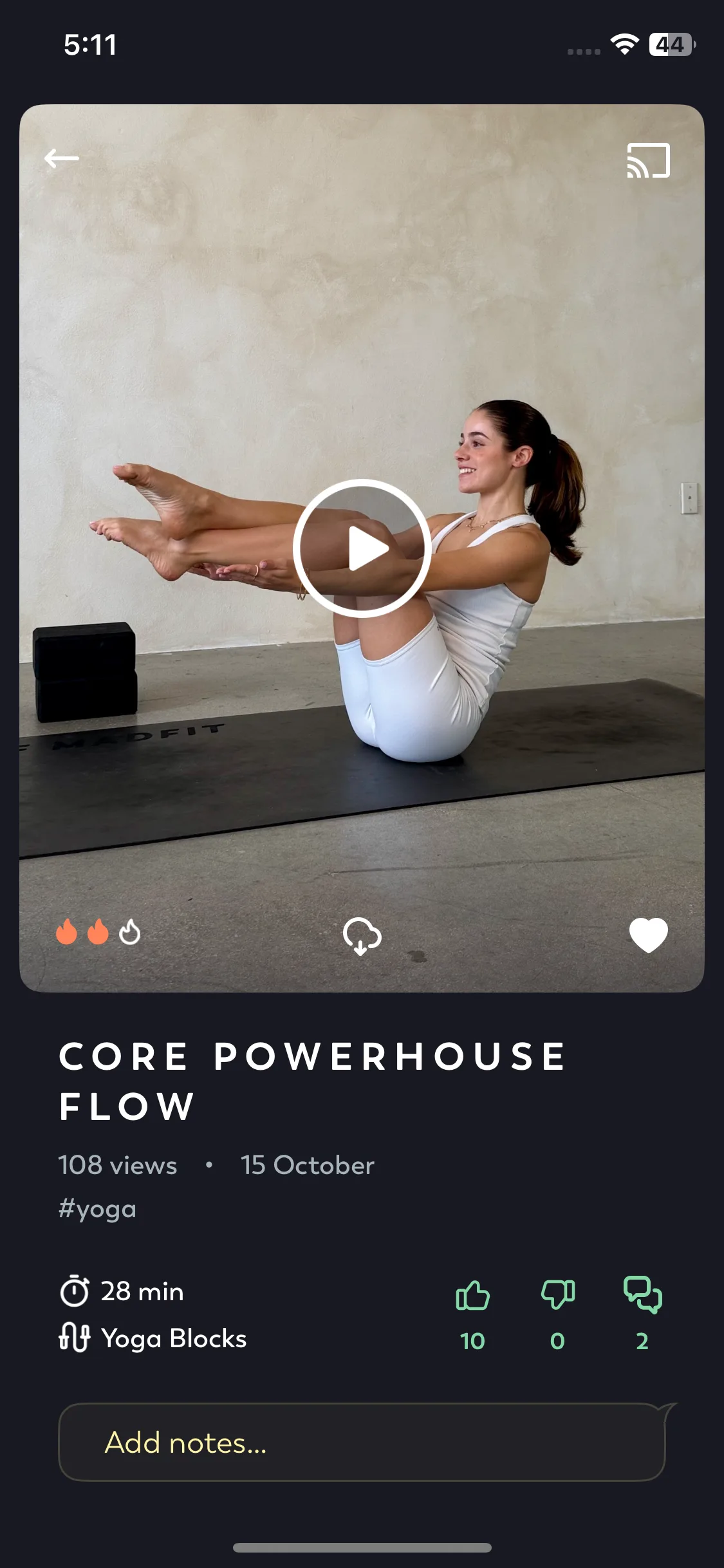Open the comments bubble icon
Image resolution: width=724 pixels, height=1568 pixels.
pos(642,1295)
